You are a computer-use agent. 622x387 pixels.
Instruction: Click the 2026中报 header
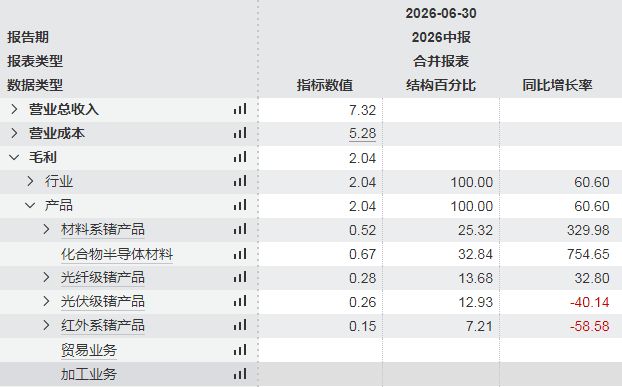(x=441, y=37)
